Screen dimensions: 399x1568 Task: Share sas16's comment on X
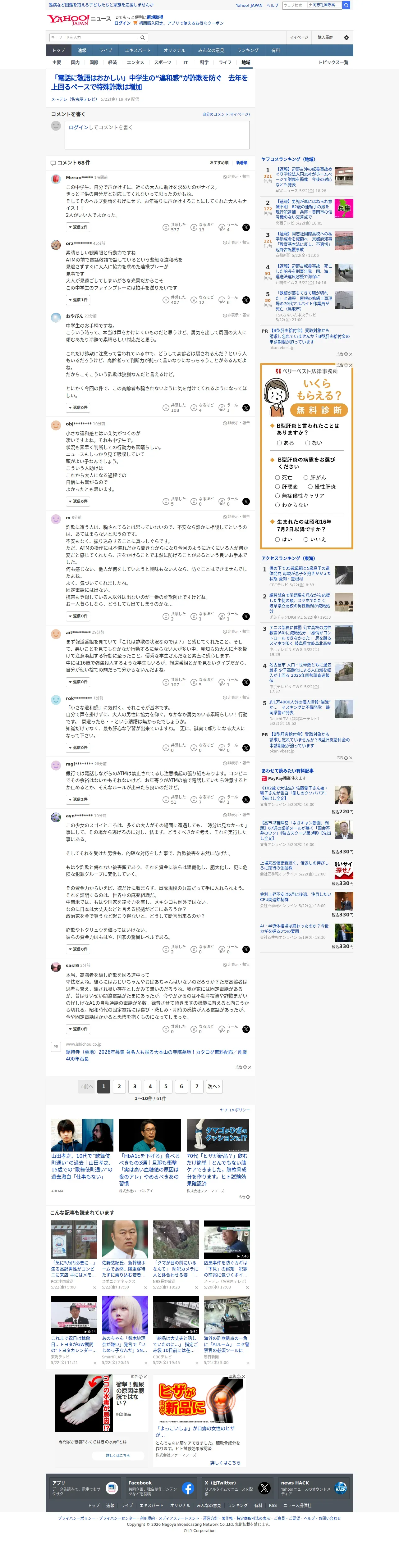[246, 1029]
